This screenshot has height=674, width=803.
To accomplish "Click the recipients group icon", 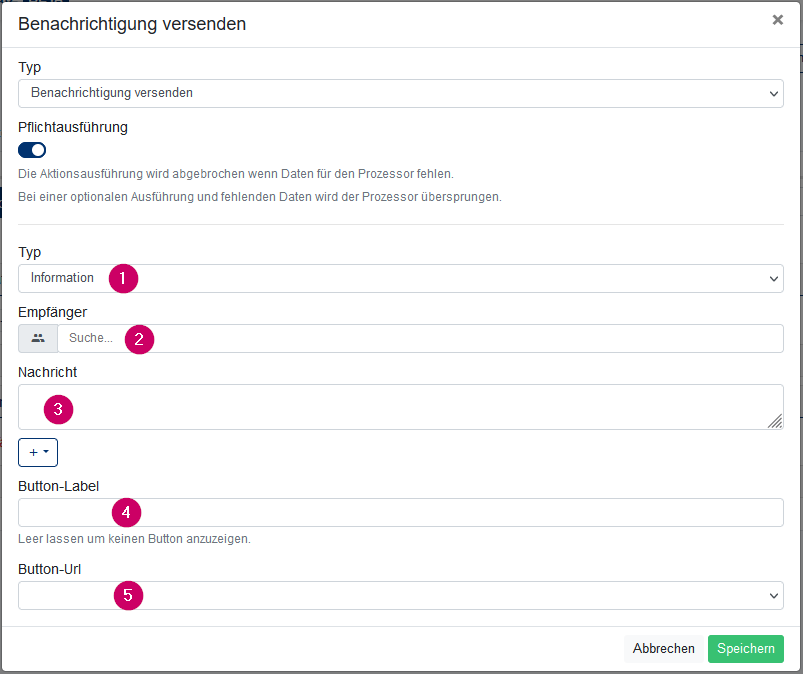I will [x=38, y=338].
